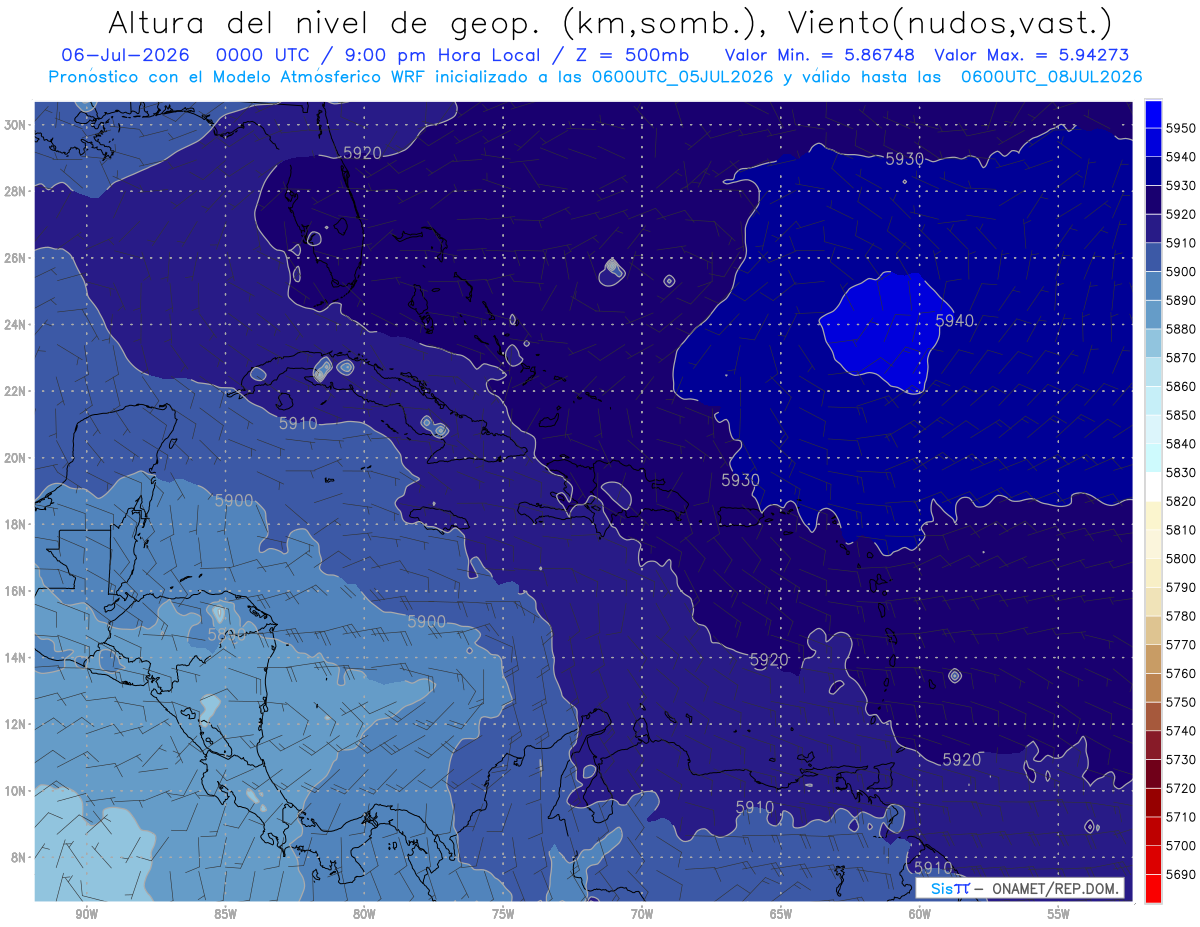This screenshot has height=927, width=1200.
Task: Click the 5950 value on the color scale
Action: click(1181, 128)
